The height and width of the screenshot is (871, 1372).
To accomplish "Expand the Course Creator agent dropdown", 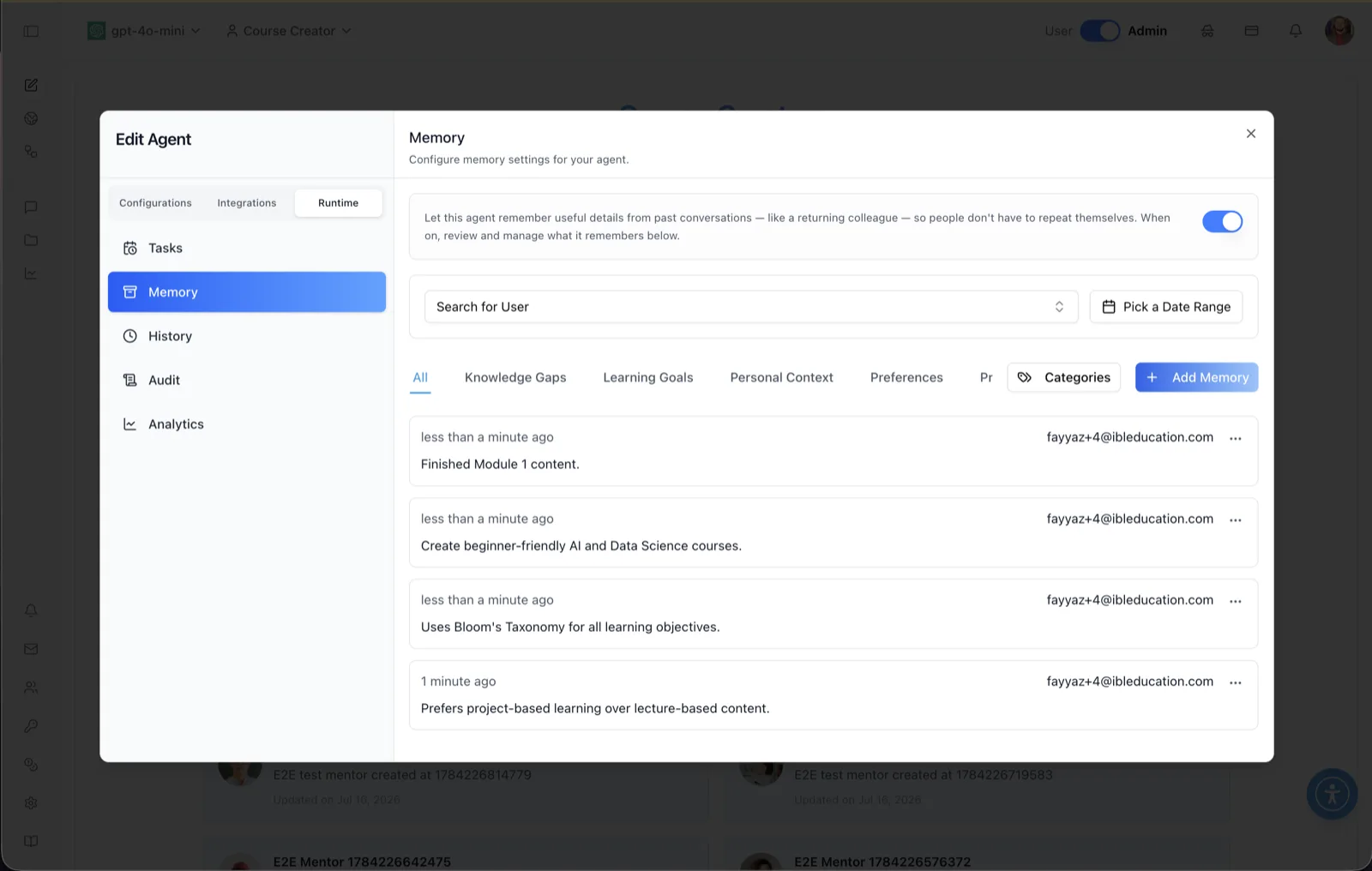I will (289, 31).
